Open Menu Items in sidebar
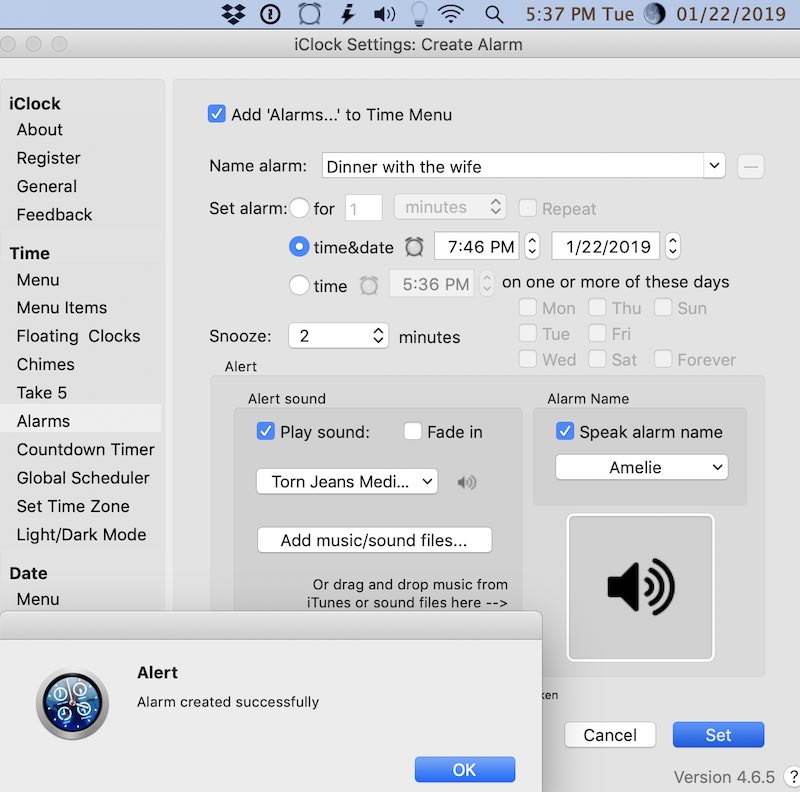 pos(62,308)
